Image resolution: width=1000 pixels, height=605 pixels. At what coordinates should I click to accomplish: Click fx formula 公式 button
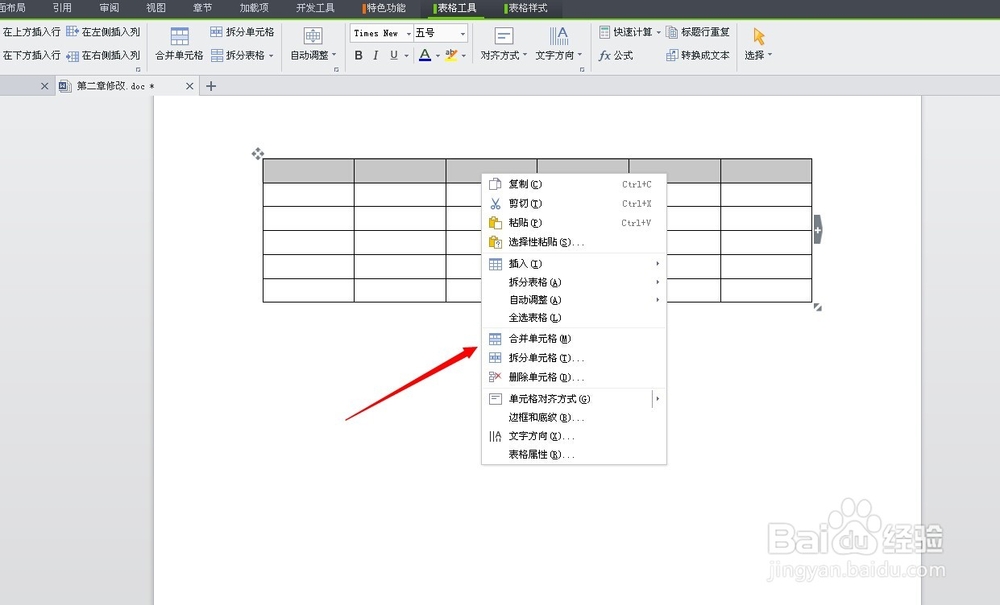tap(616, 55)
